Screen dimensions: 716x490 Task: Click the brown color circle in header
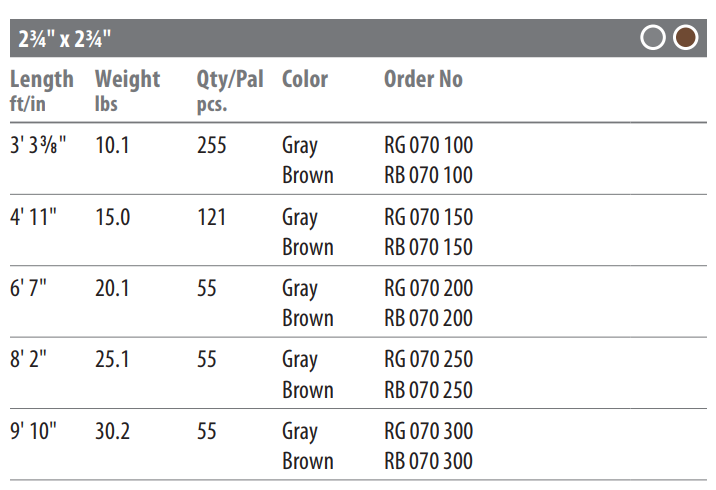[685, 37]
